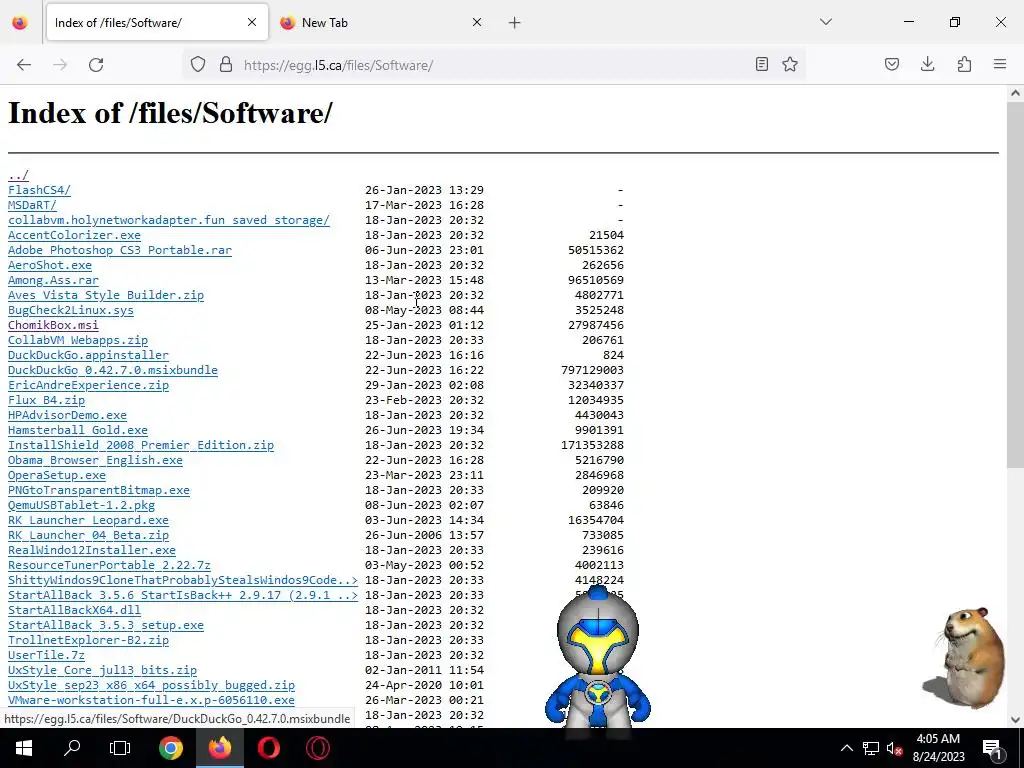Download ResourceTunerPortable_2.22.7z
Screen dimensions: 1024x768
coord(109,566)
